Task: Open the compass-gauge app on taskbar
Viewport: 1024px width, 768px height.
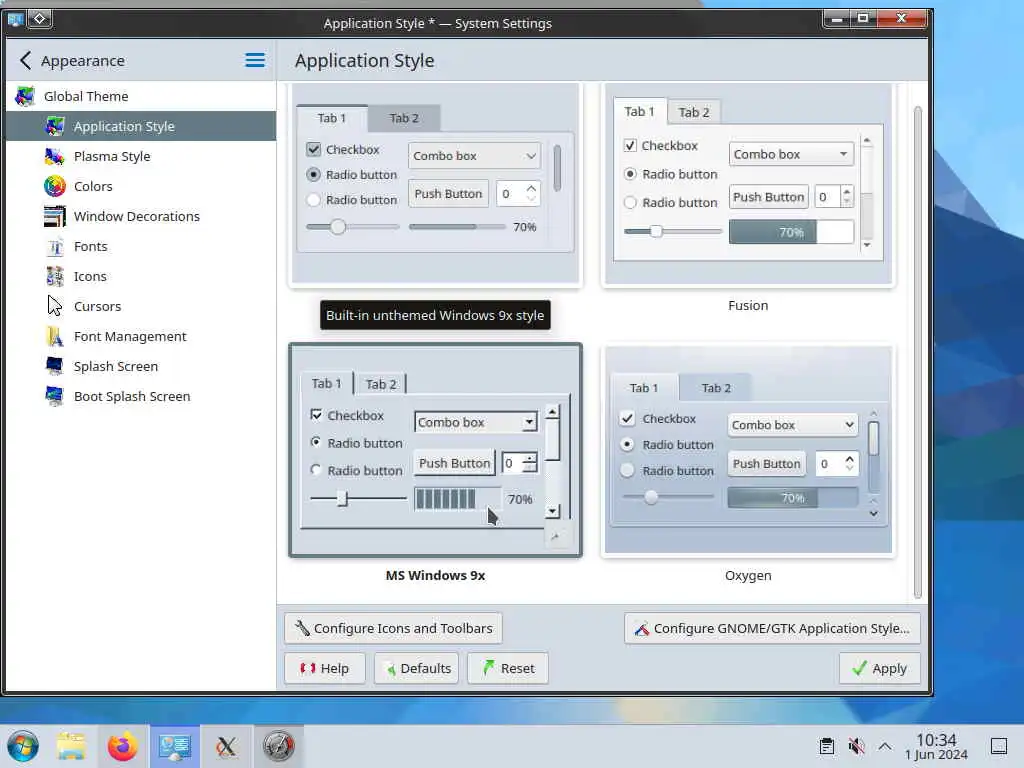Action: pyautogui.click(x=278, y=746)
